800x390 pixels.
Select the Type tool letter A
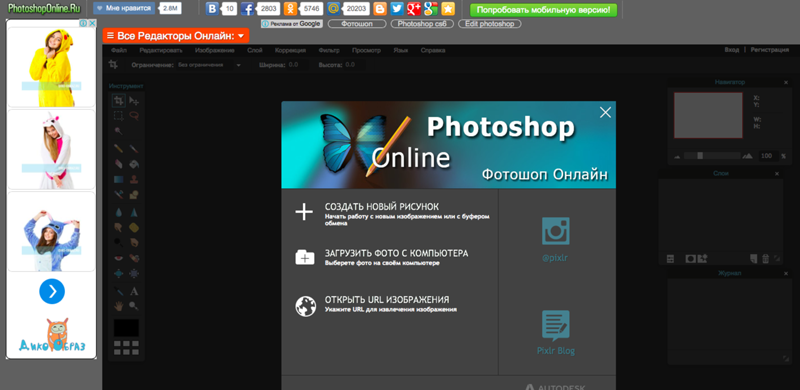click(134, 291)
